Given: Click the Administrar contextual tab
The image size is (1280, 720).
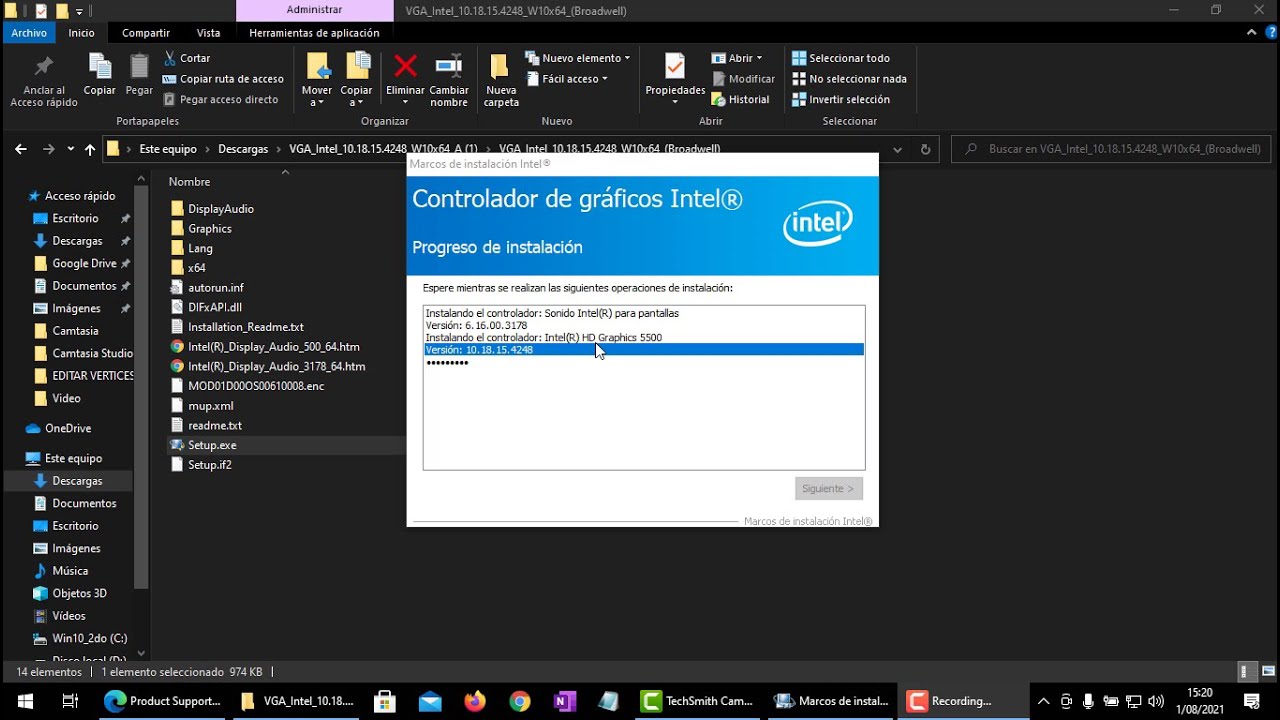Looking at the screenshot, I should point(314,10).
